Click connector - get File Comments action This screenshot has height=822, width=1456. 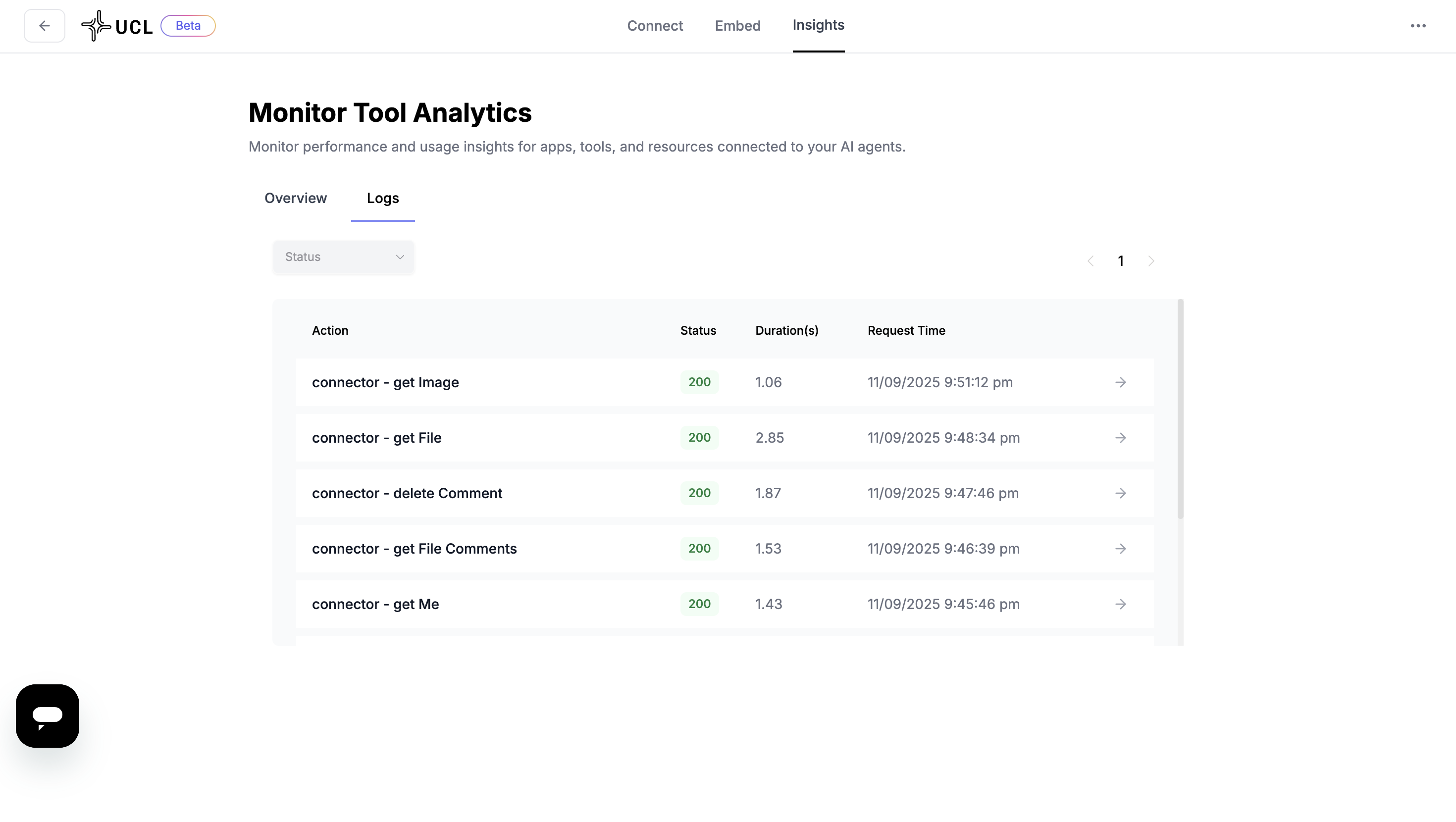[415, 548]
